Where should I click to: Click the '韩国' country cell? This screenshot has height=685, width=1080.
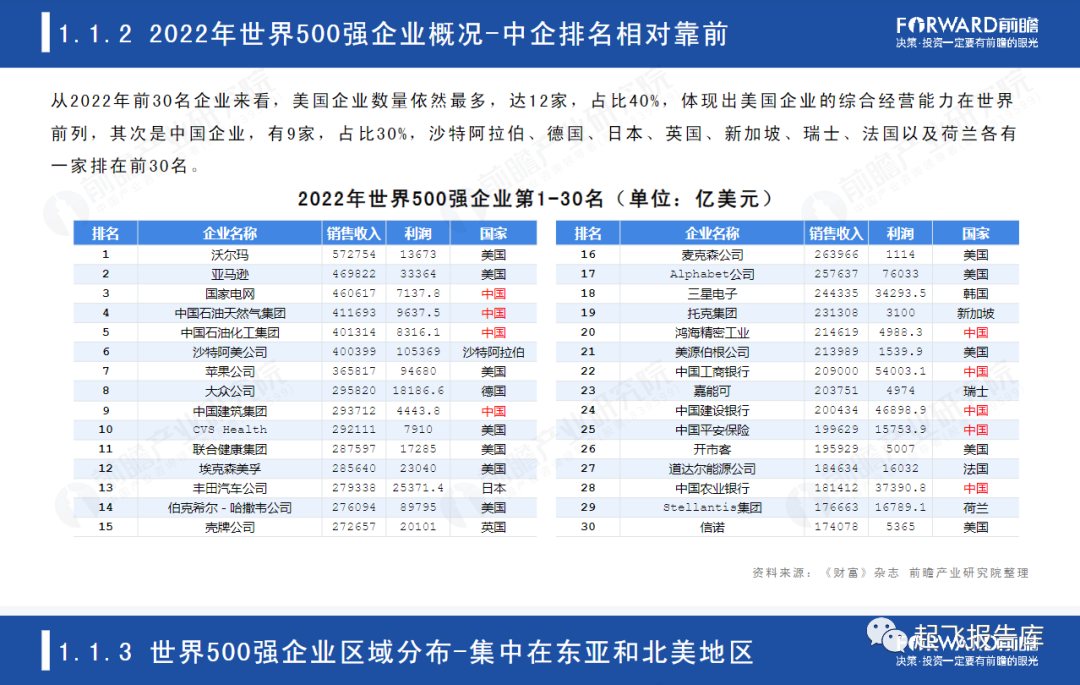click(975, 294)
